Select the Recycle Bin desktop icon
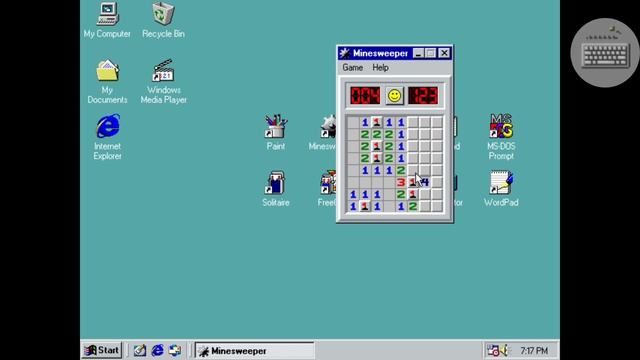This screenshot has height=360, width=640. pyautogui.click(x=163, y=21)
